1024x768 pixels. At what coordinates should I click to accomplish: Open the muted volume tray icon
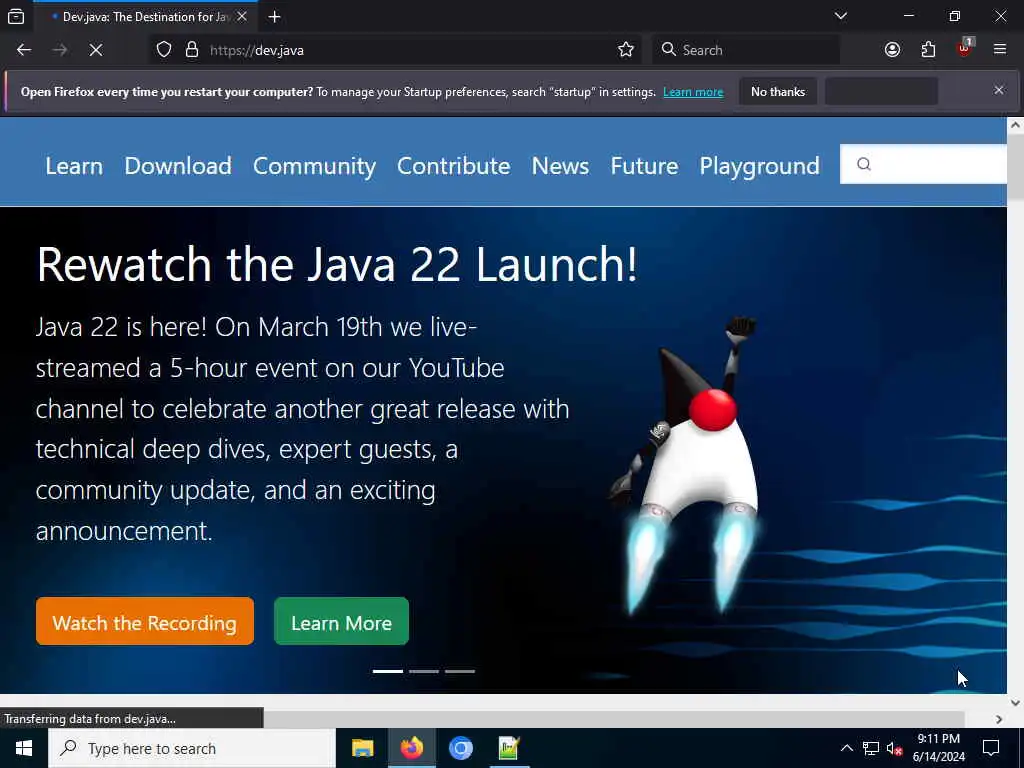click(895, 748)
